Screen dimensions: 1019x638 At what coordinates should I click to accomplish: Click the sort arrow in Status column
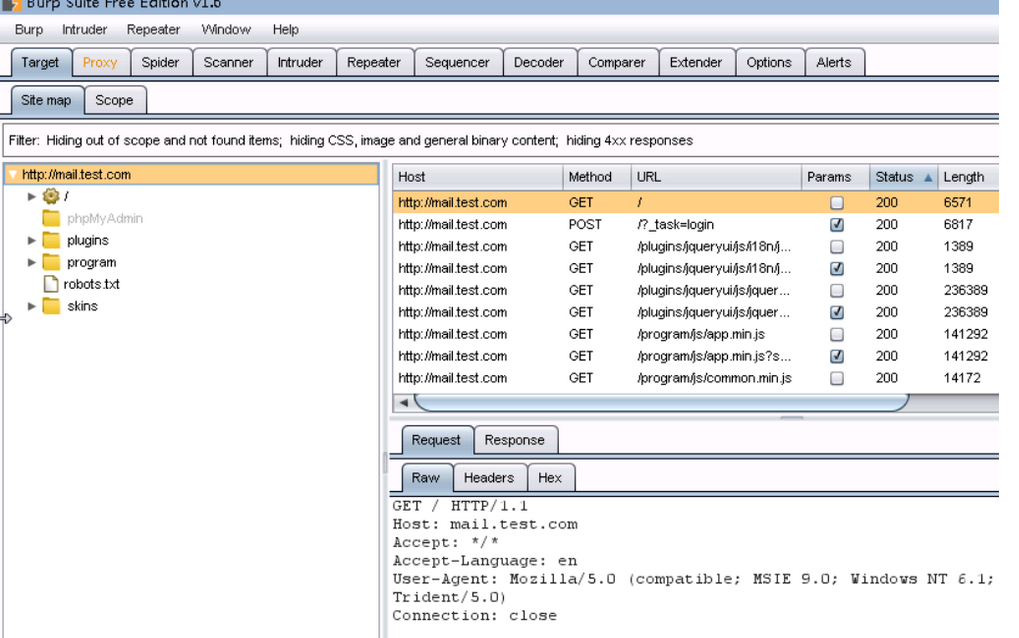pyautogui.click(x=928, y=177)
